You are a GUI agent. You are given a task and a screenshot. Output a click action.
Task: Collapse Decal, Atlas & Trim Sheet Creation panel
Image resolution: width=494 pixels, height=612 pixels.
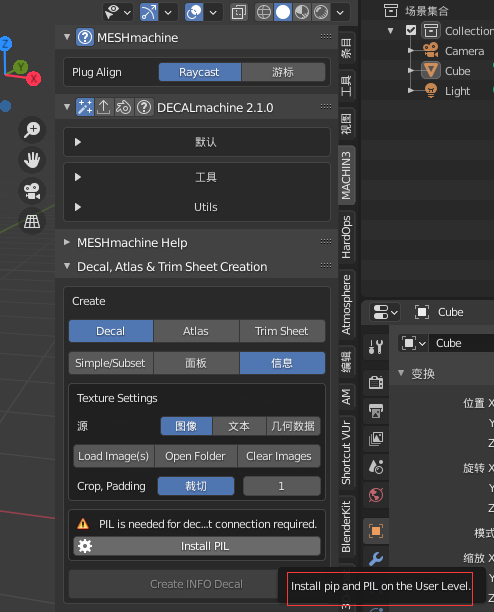[x=67, y=266]
